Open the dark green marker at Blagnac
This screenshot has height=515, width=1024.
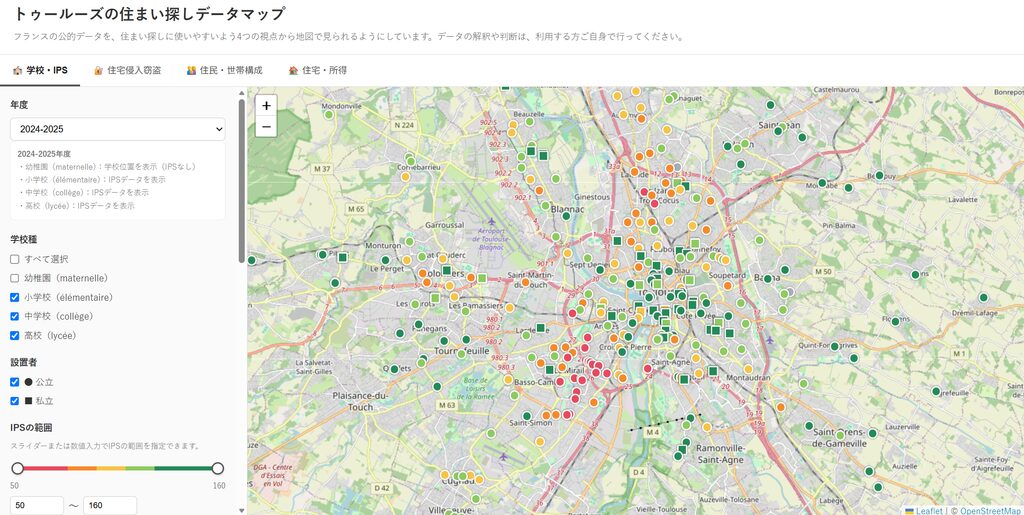click(567, 216)
